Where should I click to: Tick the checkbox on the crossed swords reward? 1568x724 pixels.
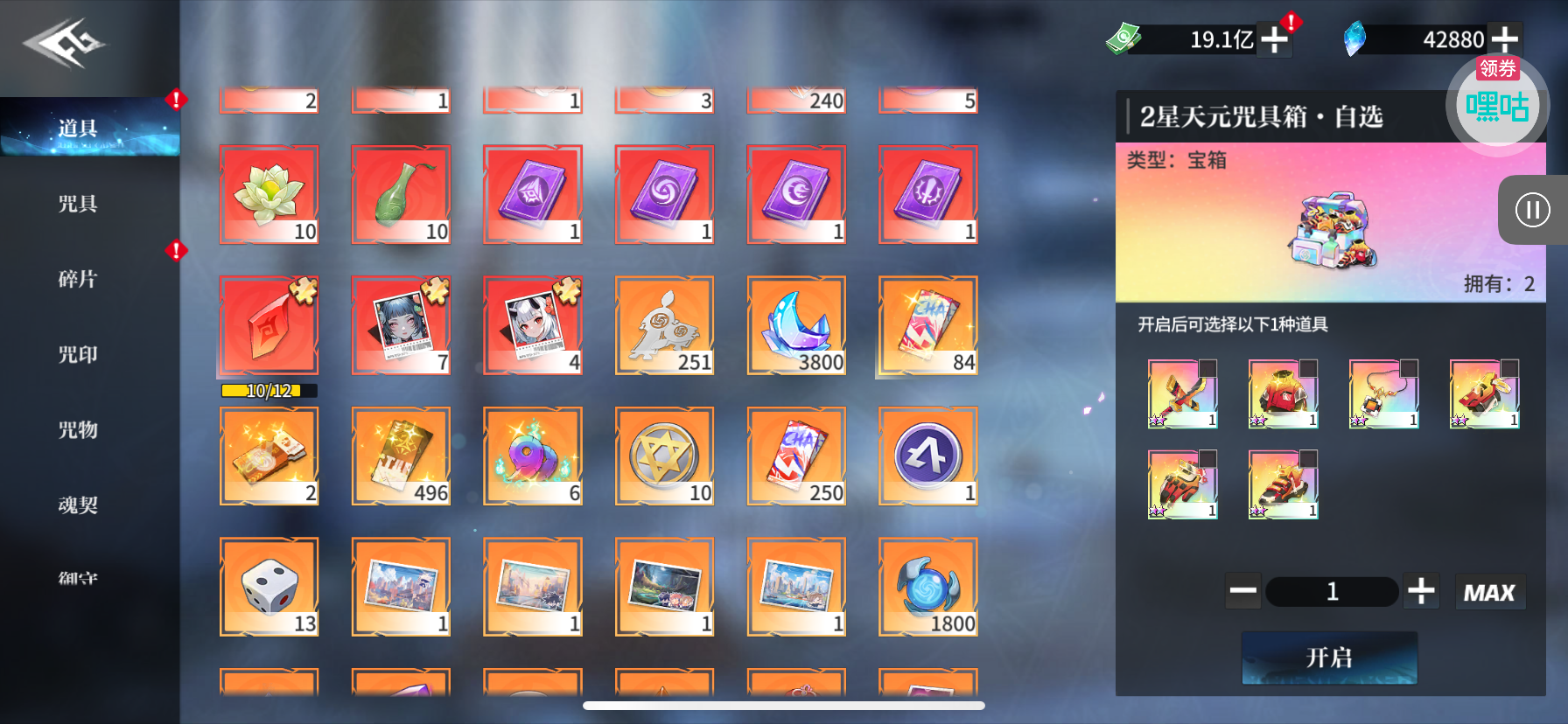(1207, 368)
